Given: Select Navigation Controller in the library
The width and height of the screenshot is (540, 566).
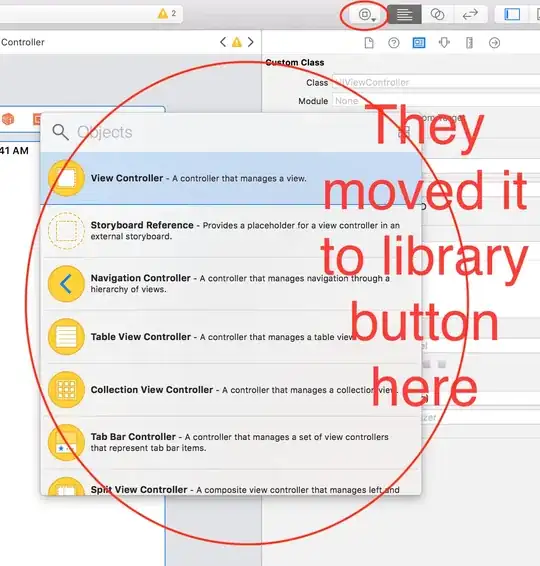Looking at the screenshot, I should coord(231,284).
